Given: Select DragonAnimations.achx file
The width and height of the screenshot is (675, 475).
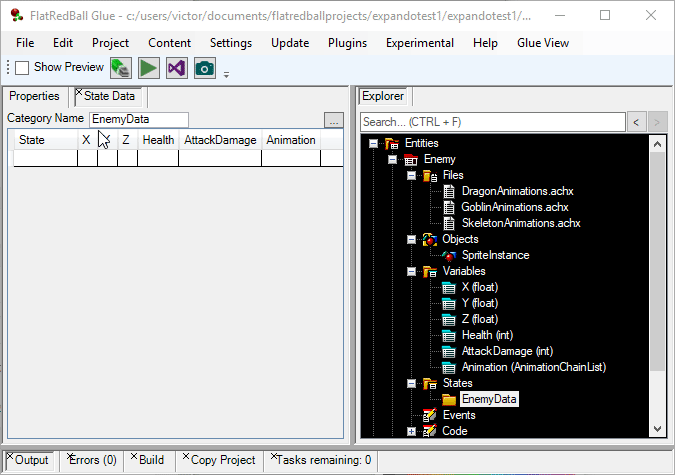Looking at the screenshot, I should [x=517, y=191].
